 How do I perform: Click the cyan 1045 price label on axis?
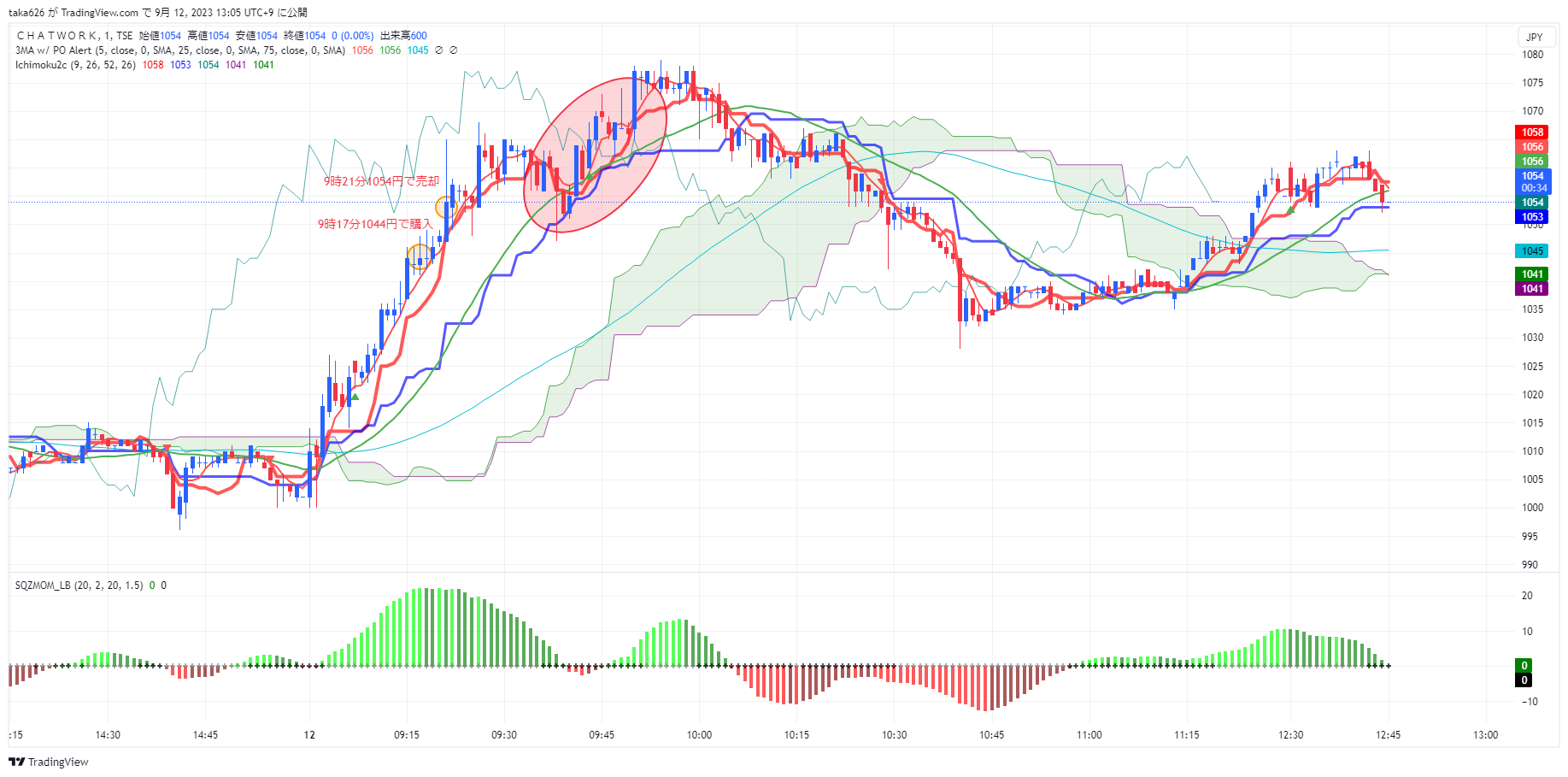click(x=1532, y=251)
